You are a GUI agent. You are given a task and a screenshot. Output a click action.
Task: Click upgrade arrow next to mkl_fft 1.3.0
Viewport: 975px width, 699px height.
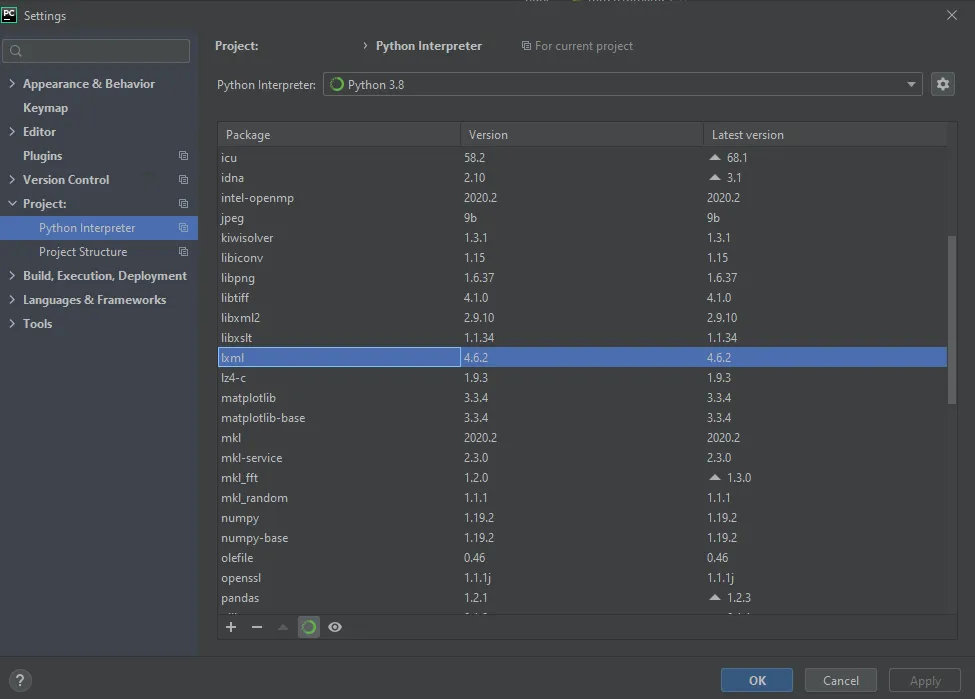click(x=715, y=478)
